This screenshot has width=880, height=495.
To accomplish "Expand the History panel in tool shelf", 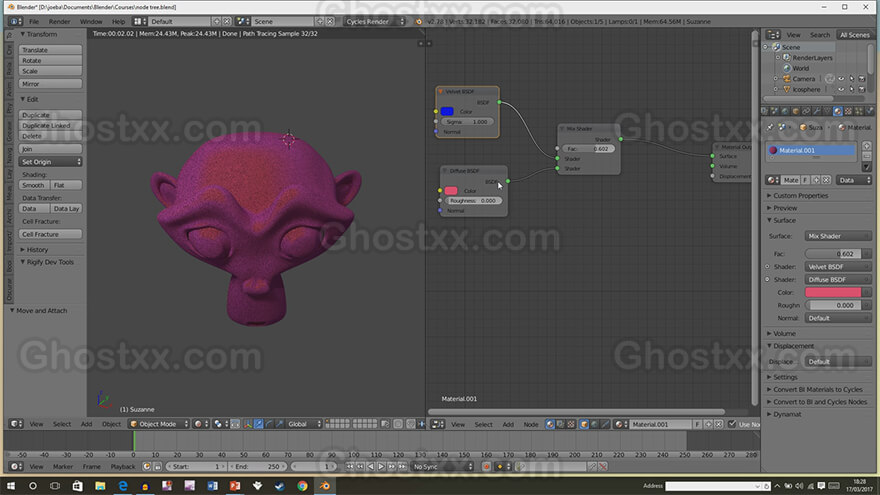I will [35, 250].
